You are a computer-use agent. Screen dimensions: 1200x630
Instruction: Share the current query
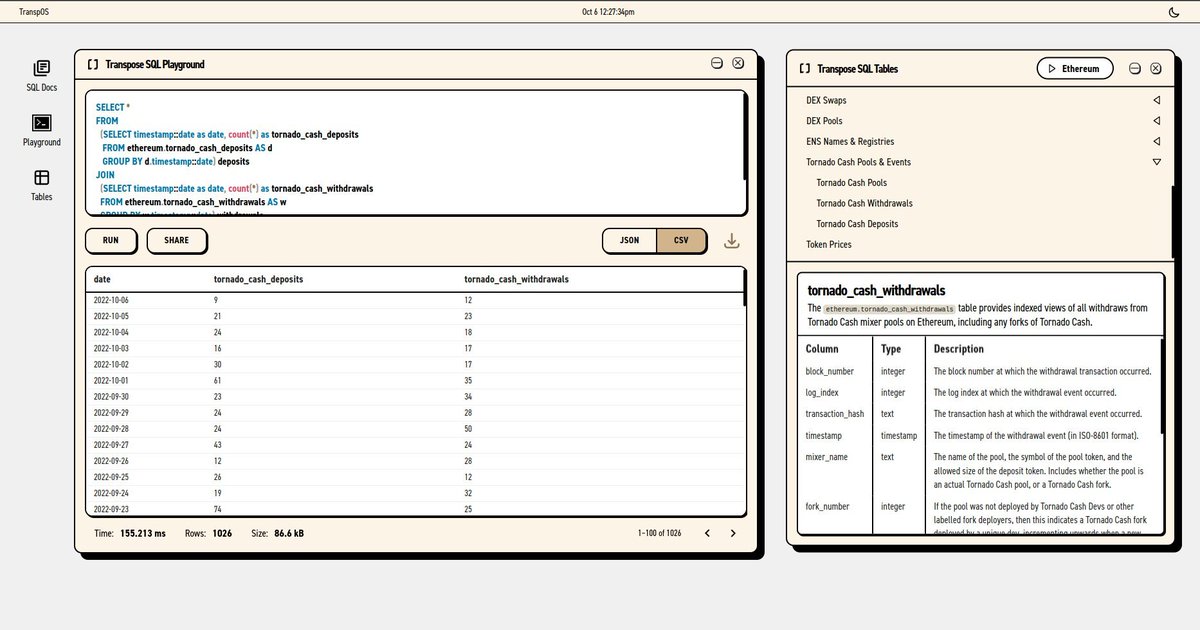pyautogui.click(x=176, y=241)
